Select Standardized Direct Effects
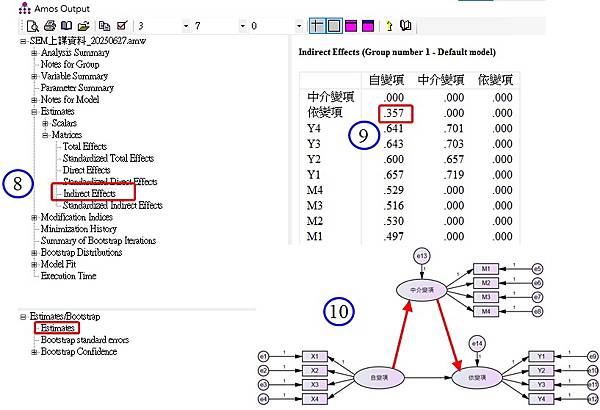Screen dimensions: 600x410 coord(110,181)
